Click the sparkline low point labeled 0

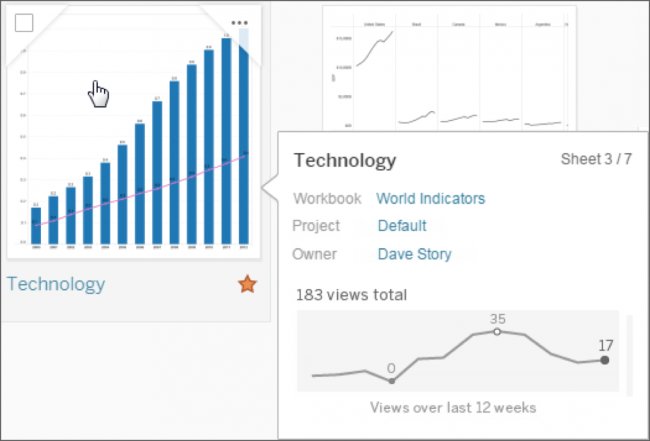[391, 380]
